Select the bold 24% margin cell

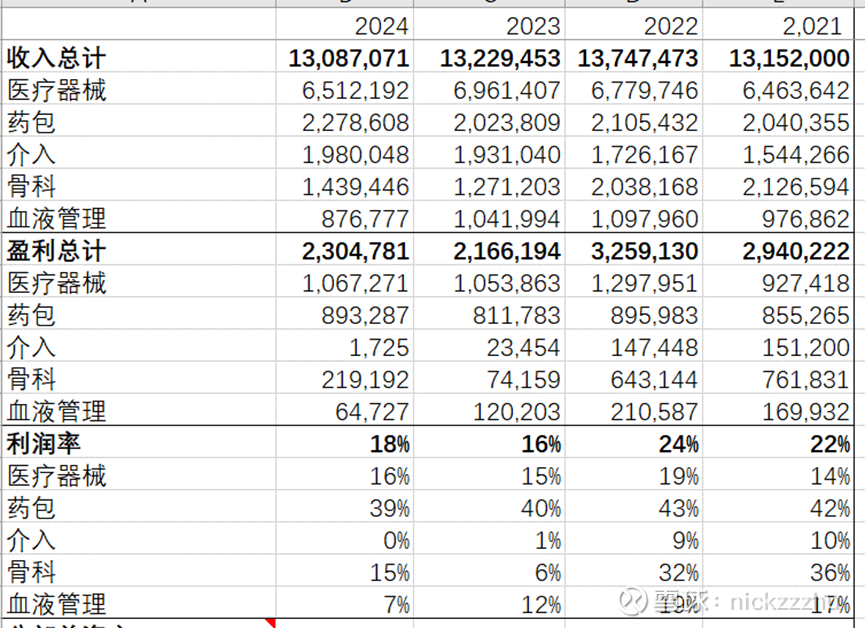click(x=634, y=444)
